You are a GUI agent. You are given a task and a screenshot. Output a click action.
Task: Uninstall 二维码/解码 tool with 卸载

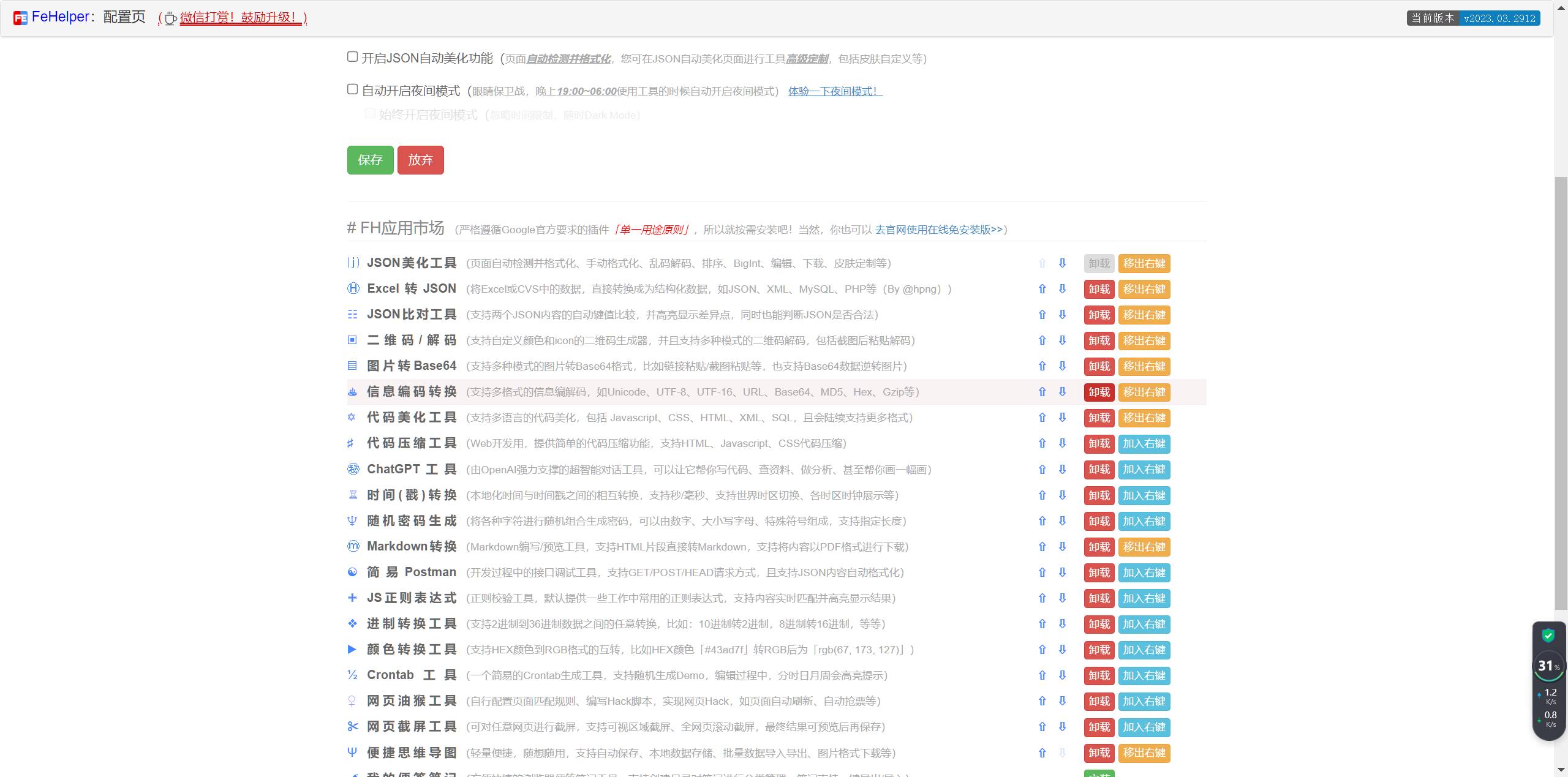point(1099,340)
